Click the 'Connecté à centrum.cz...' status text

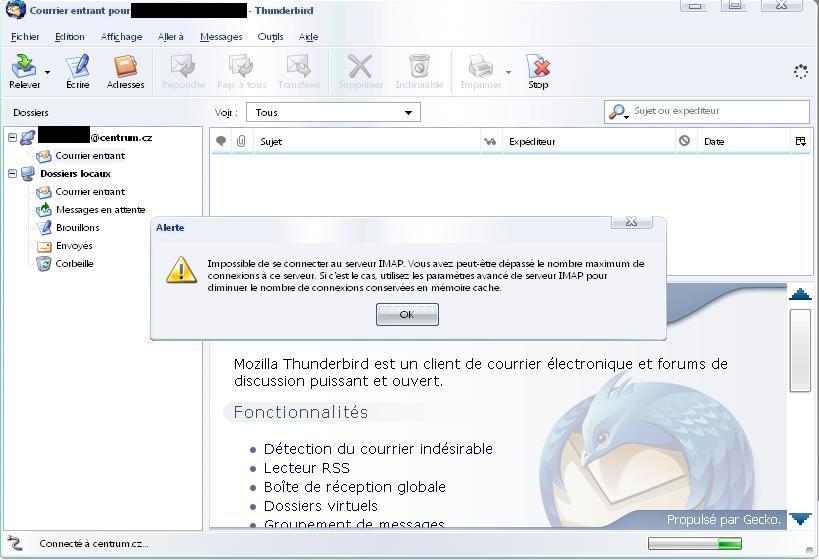[93, 544]
